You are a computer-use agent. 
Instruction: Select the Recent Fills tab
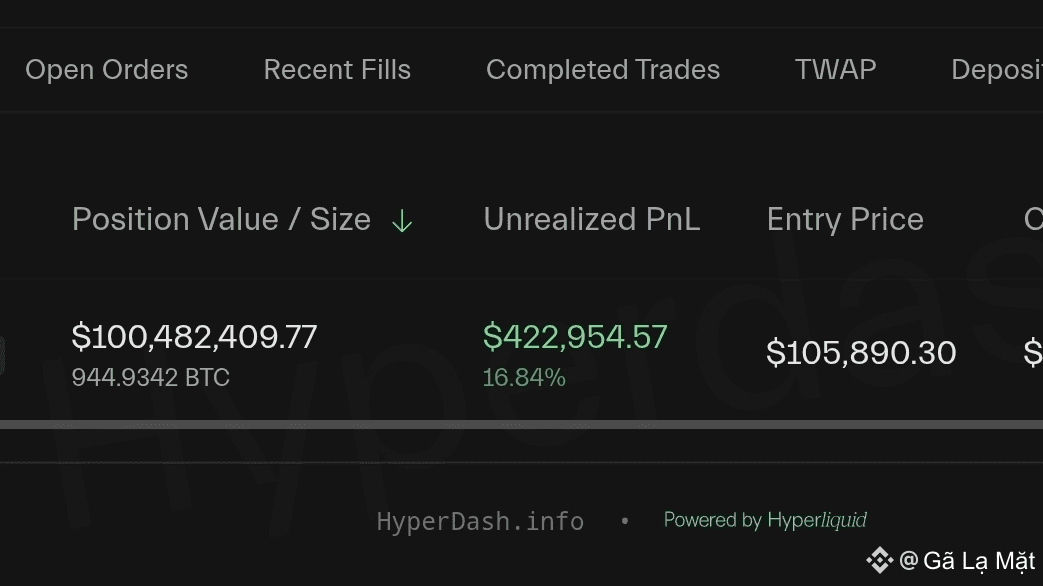point(337,70)
